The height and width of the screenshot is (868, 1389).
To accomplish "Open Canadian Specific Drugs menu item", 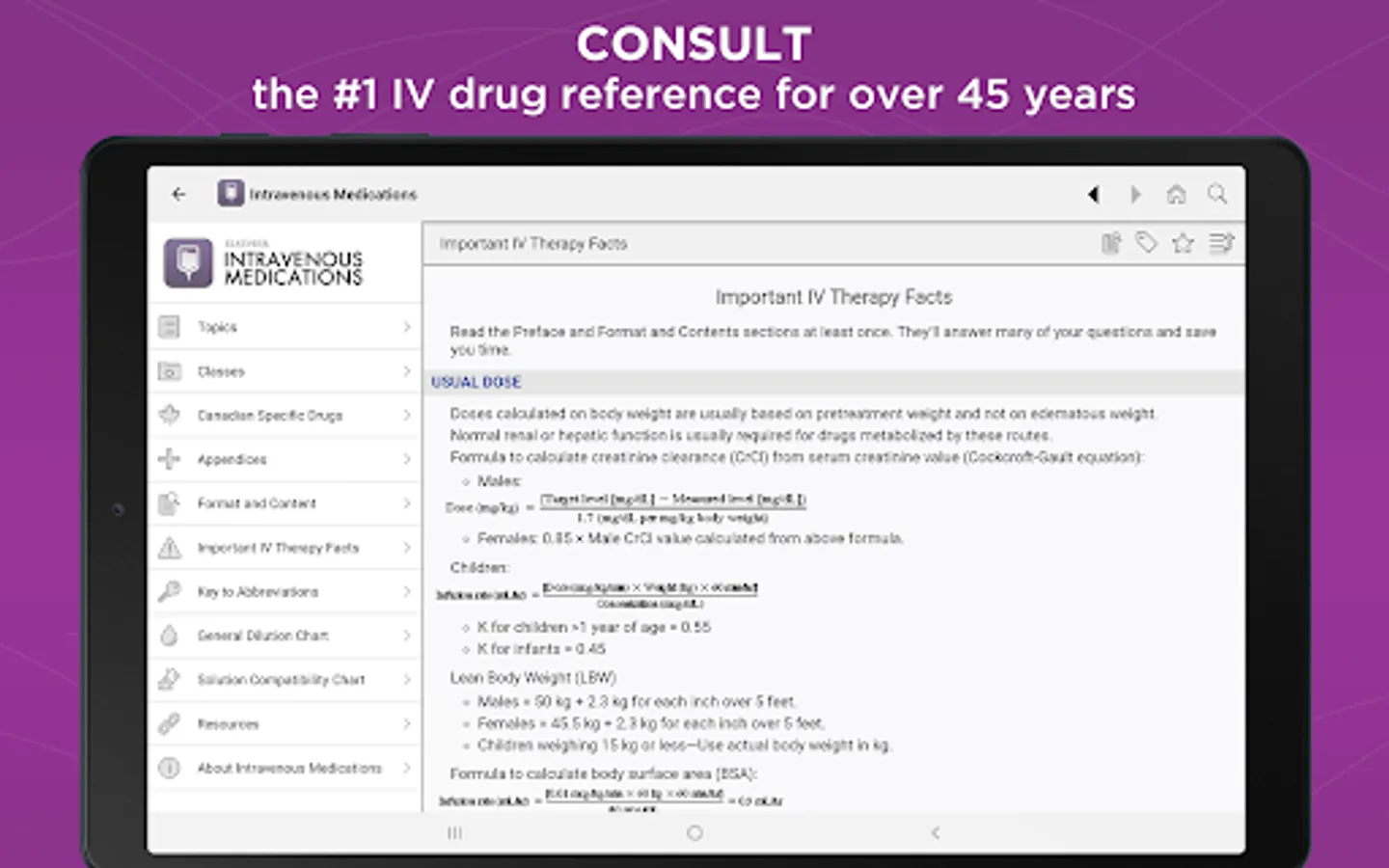I will (x=286, y=415).
